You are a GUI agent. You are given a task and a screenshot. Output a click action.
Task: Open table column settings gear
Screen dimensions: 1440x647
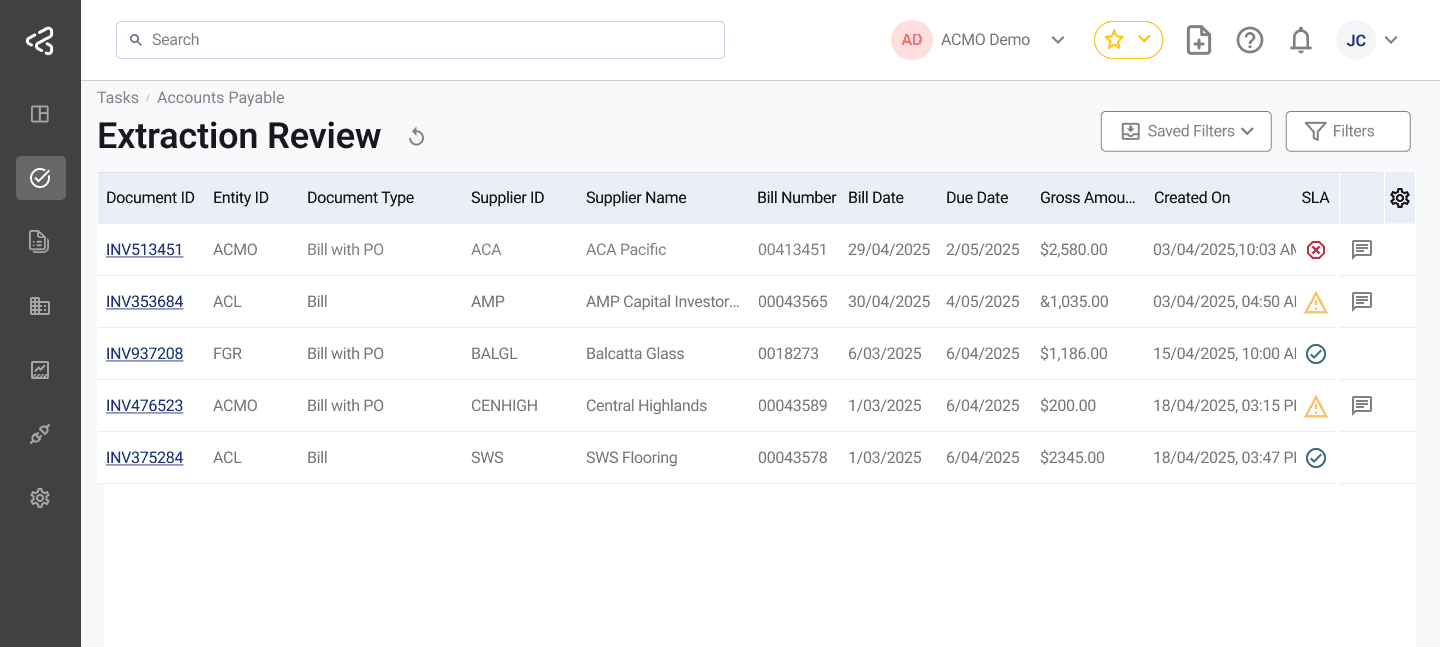pyautogui.click(x=1400, y=198)
